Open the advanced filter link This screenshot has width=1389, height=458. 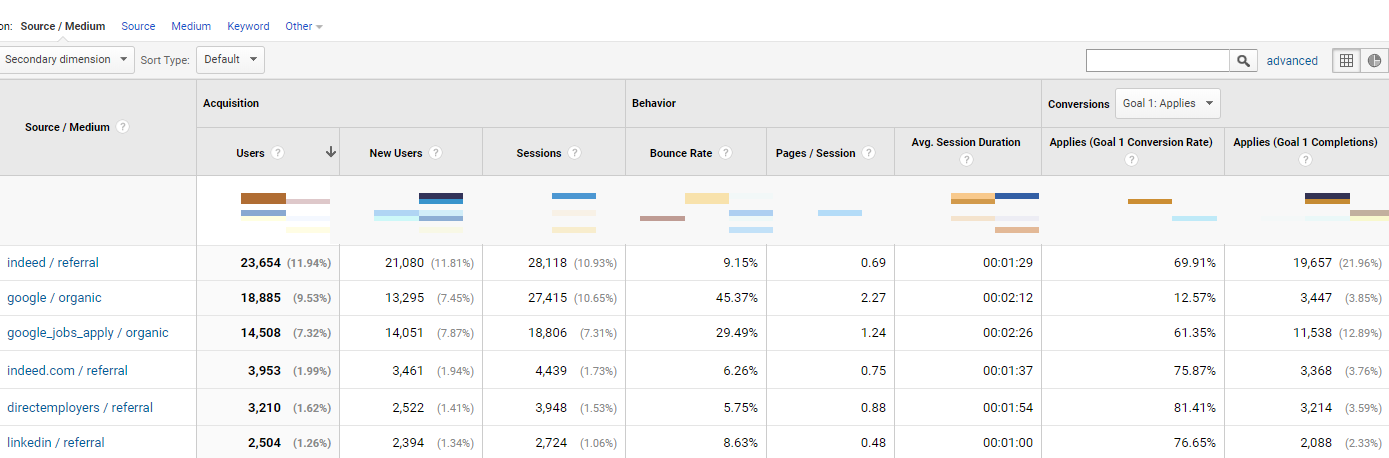1292,61
